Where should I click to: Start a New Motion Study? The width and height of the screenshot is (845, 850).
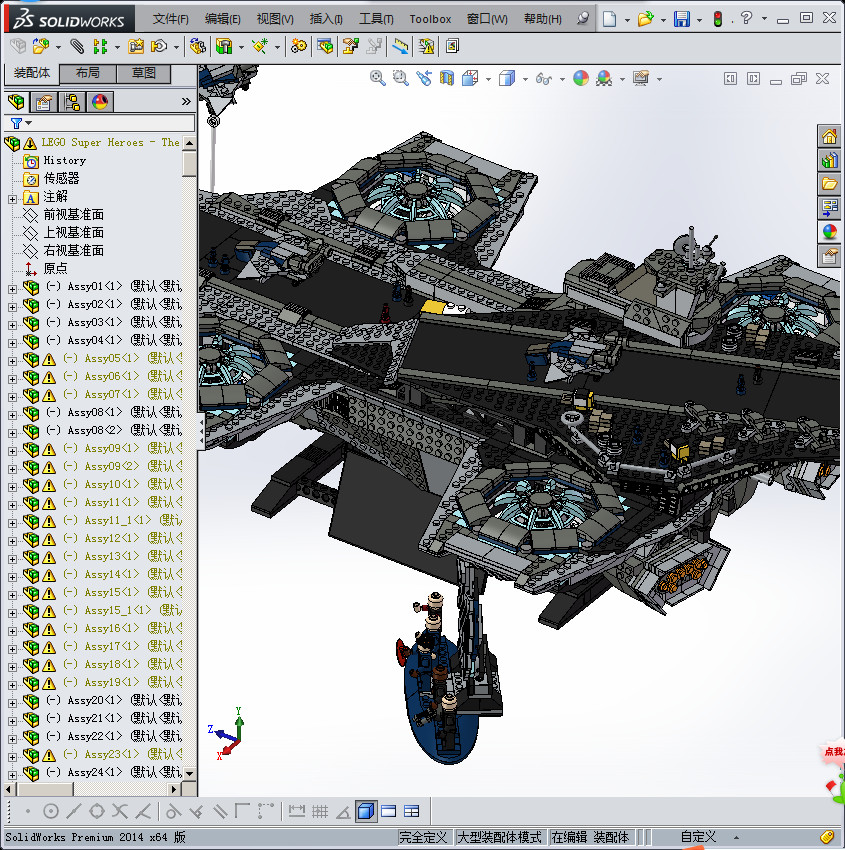[298, 47]
